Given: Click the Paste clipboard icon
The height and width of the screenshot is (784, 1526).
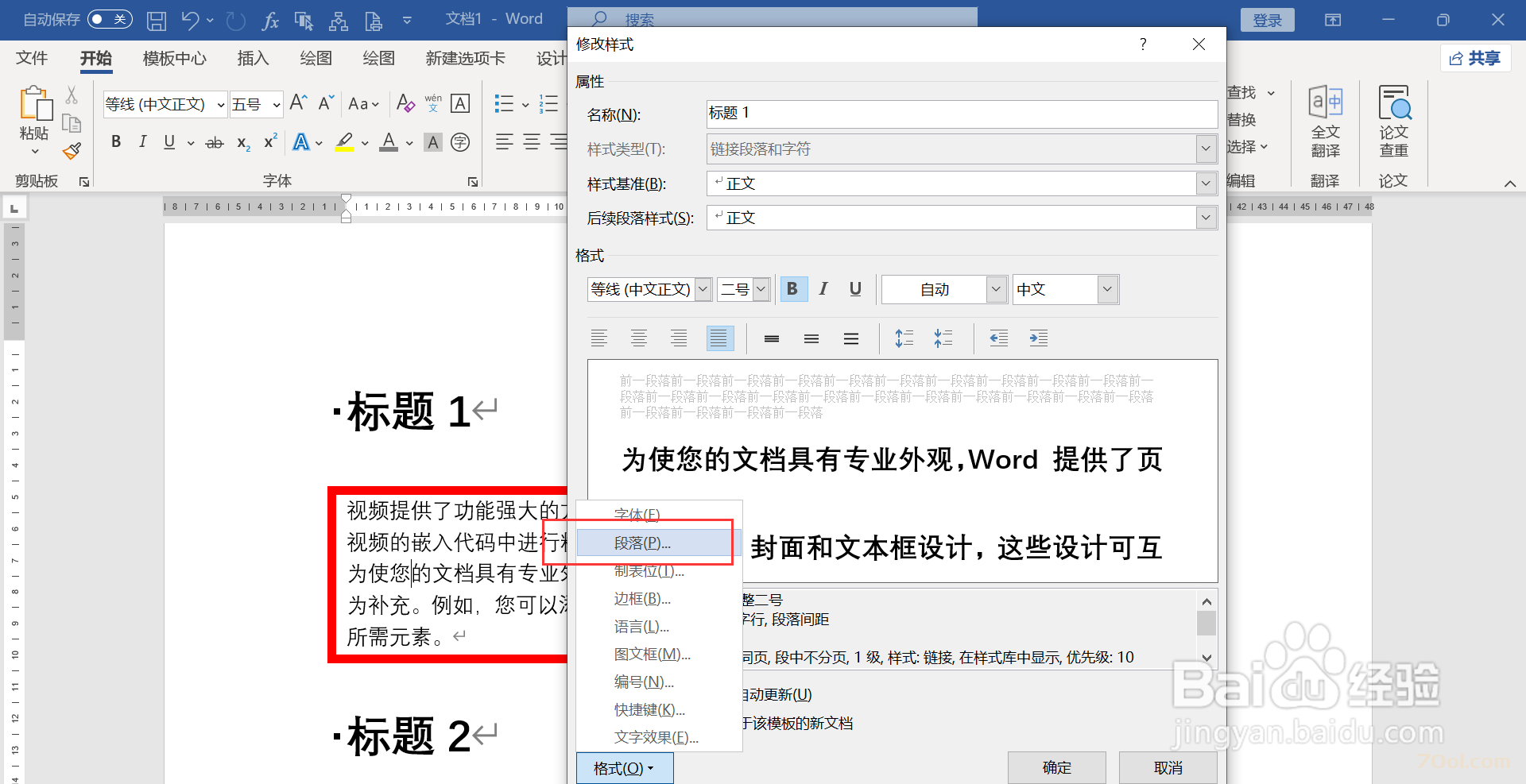Looking at the screenshot, I should tap(35, 105).
